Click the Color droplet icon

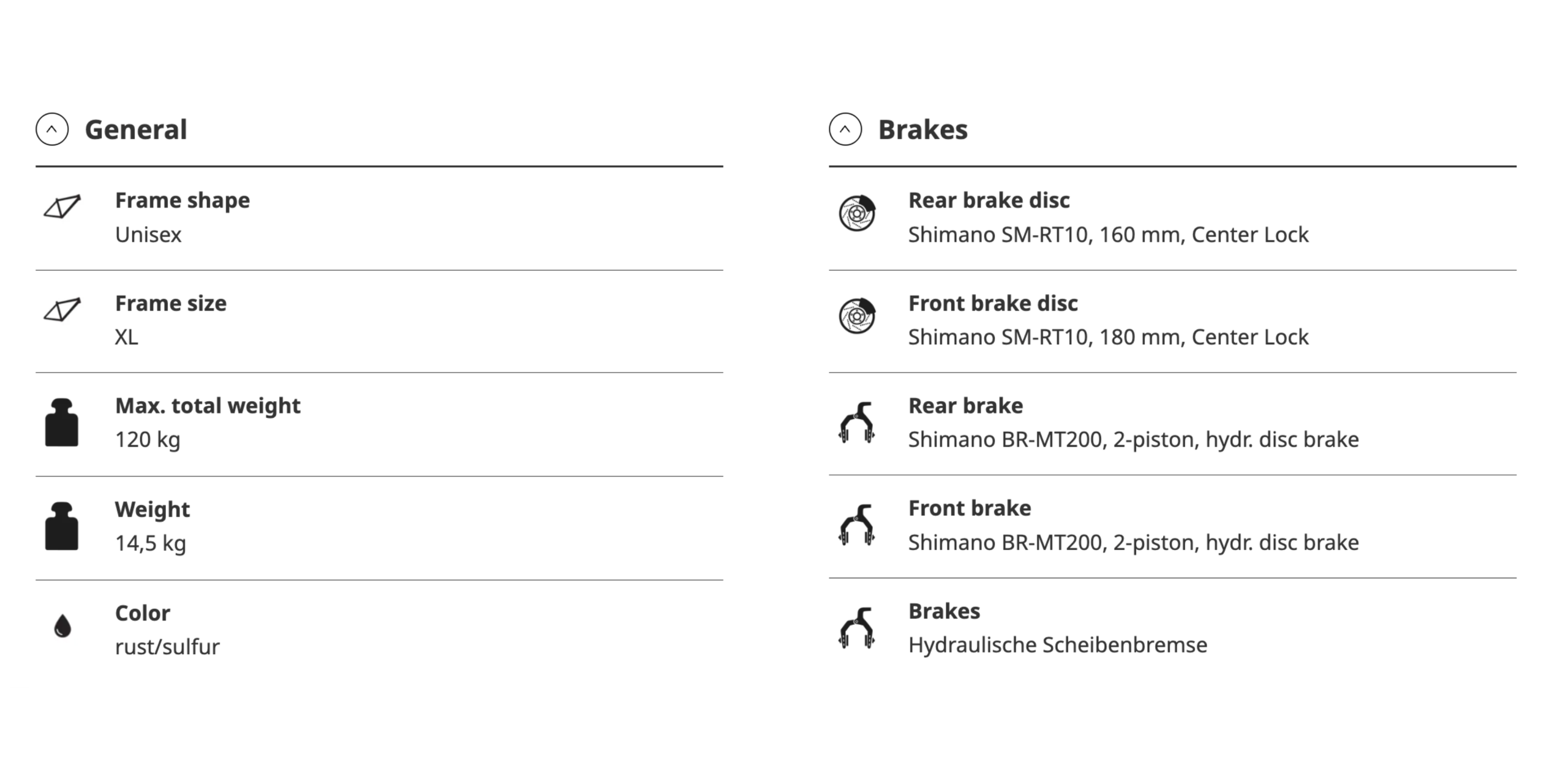(62, 626)
